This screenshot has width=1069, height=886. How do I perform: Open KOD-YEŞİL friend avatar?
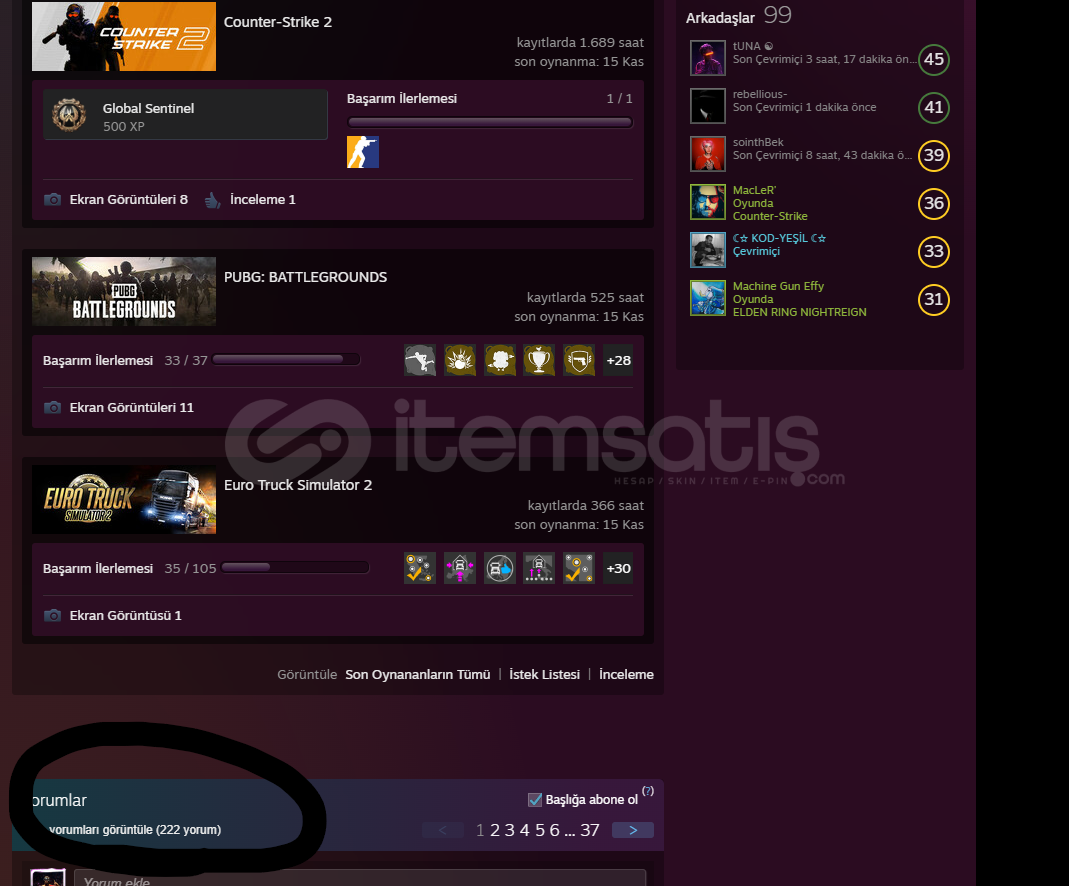click(x=708, y=249)
